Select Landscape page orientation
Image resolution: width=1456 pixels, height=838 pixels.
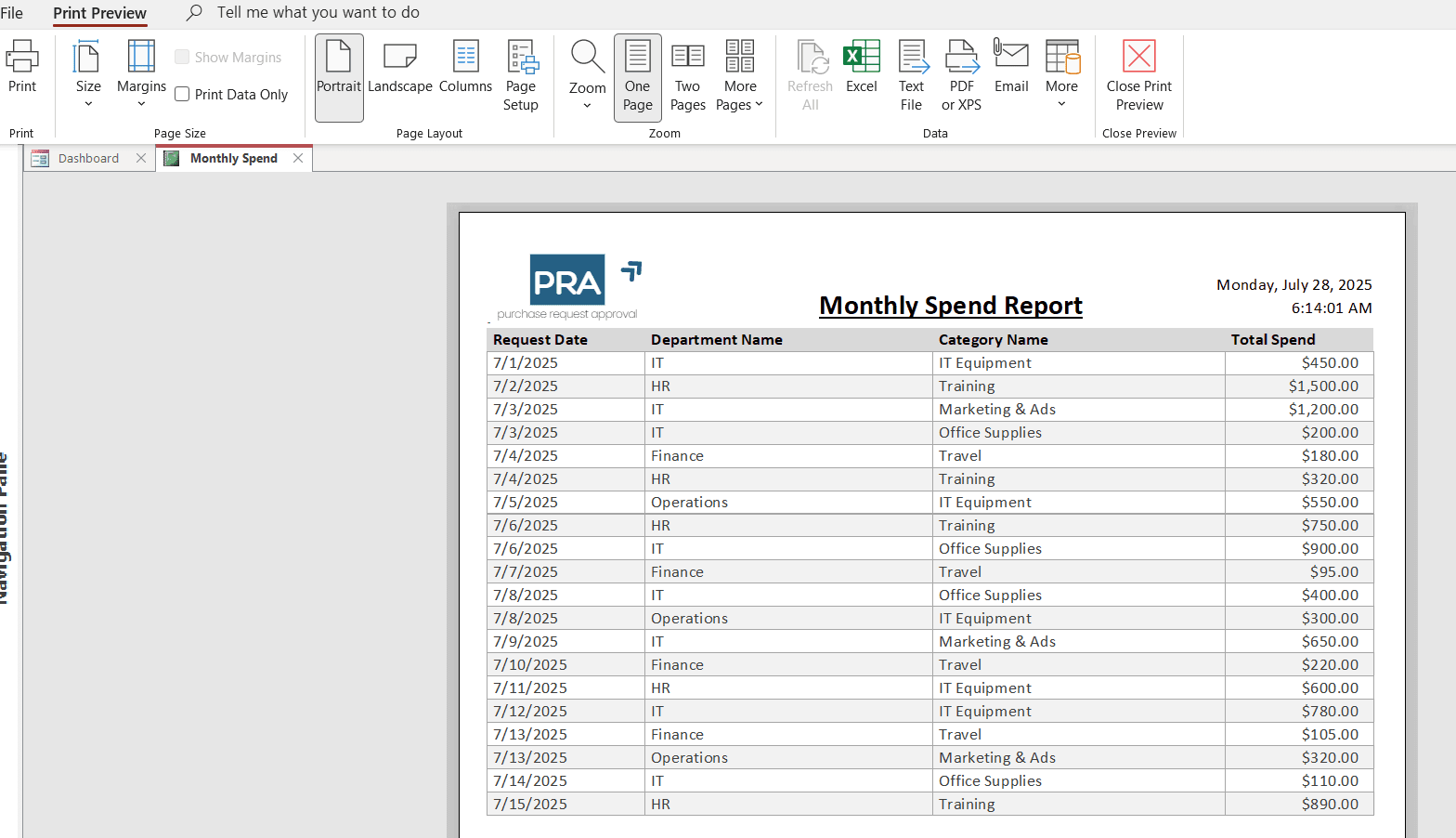tap(399, 67)
